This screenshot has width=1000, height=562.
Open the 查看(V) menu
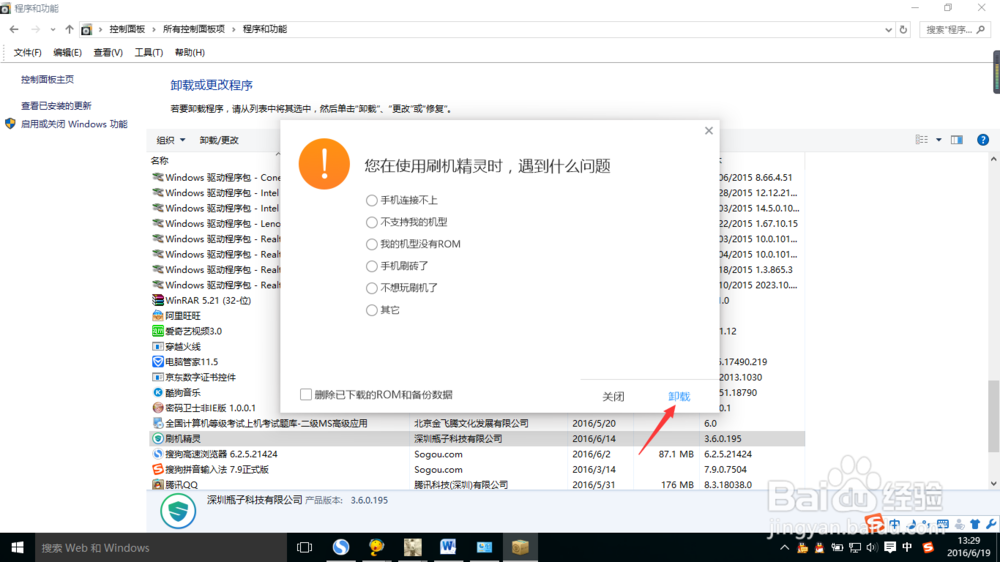click(108, 53)
